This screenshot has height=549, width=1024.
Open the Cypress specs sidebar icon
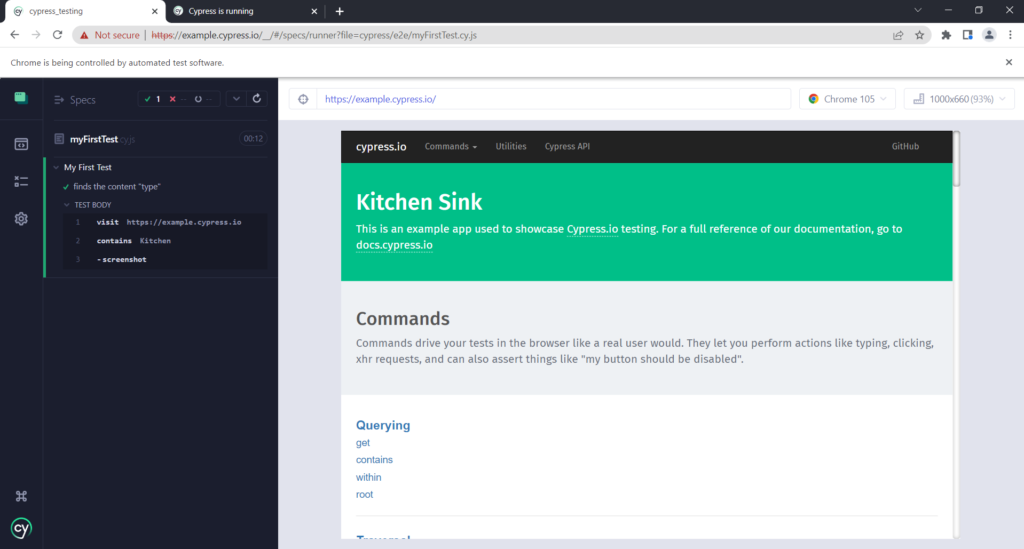[x=21, y=98]
